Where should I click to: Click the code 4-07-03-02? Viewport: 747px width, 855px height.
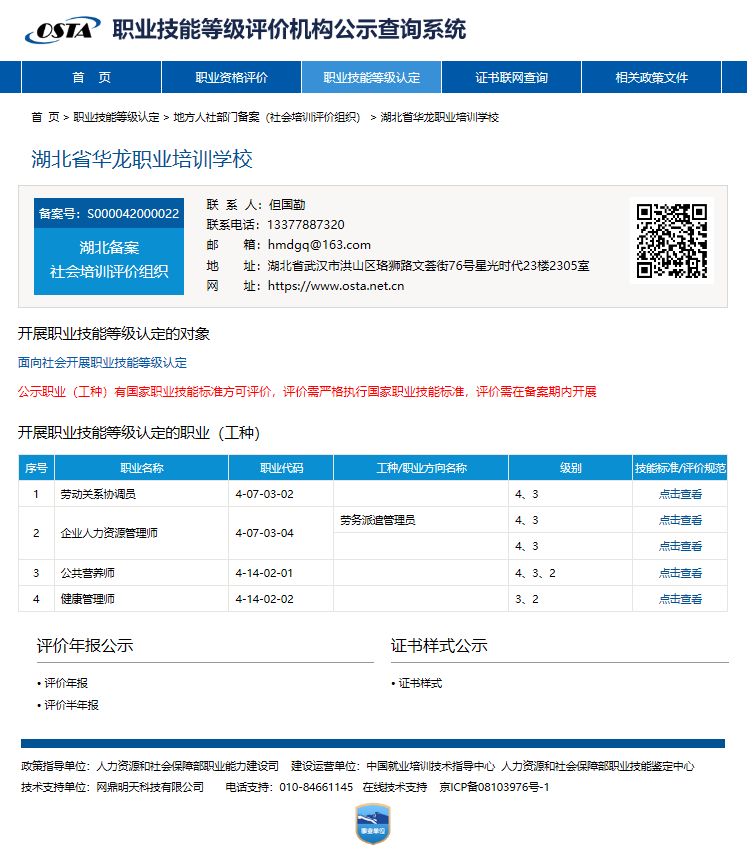[264, 494]
